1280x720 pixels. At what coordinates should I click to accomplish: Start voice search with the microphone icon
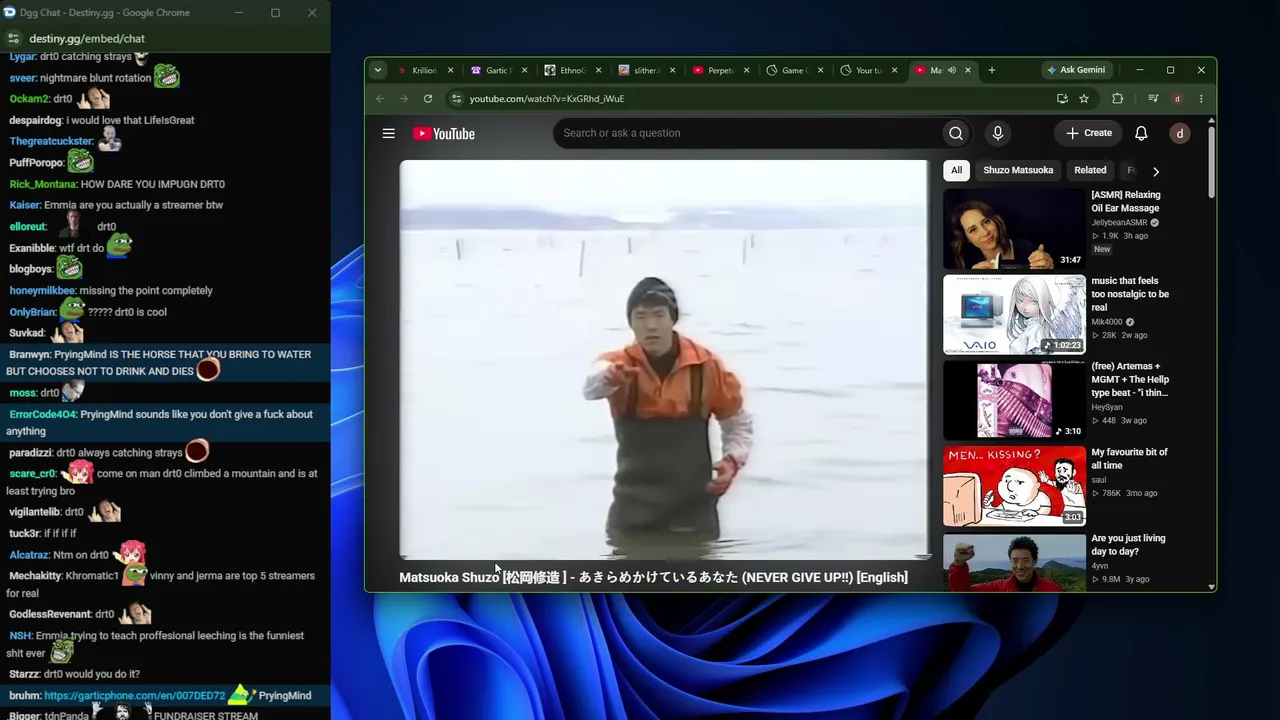(997, 133)
